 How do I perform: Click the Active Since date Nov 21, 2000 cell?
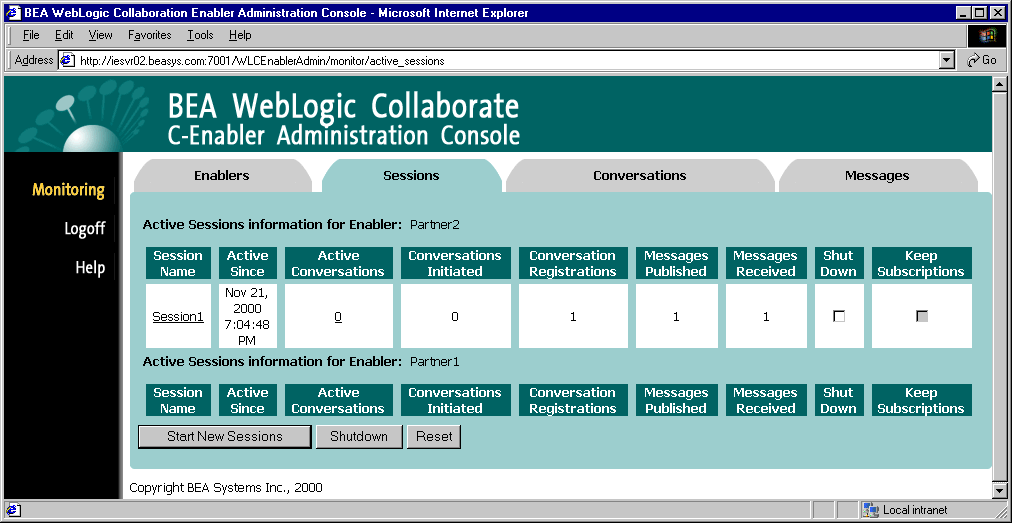point(248,316)
